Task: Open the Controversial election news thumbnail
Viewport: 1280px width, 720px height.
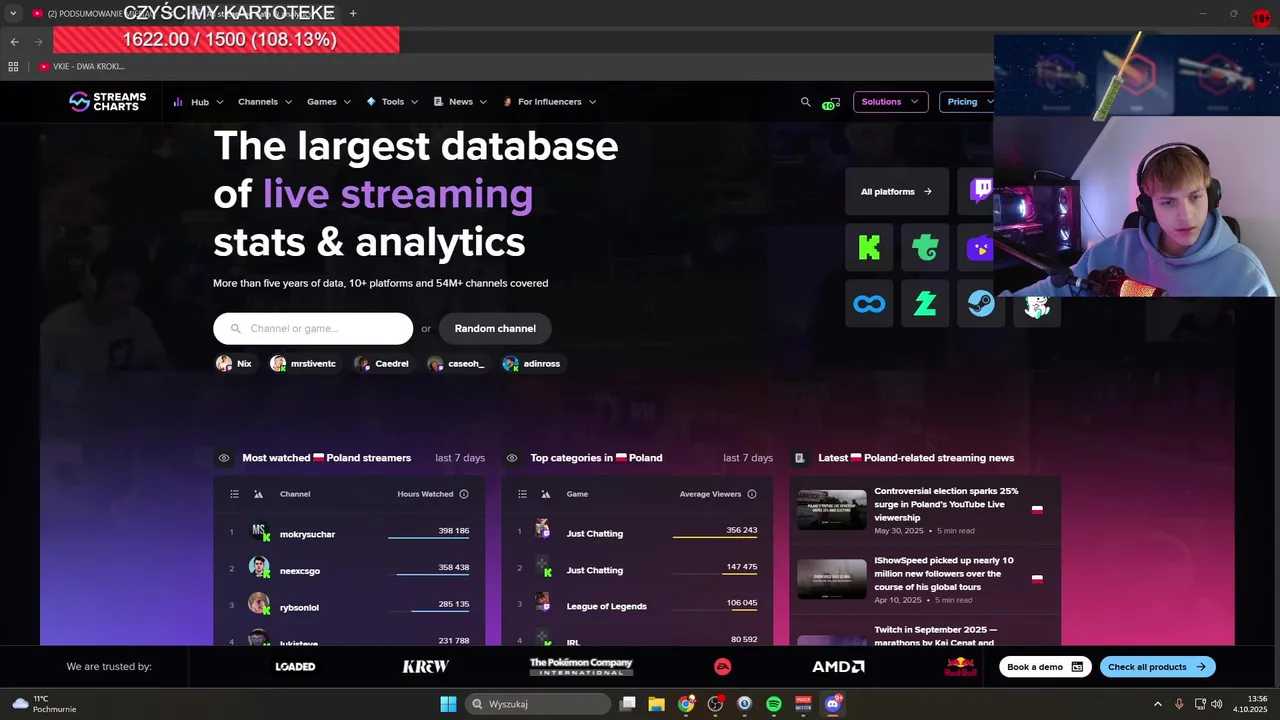Action: (x=832, y=509)
